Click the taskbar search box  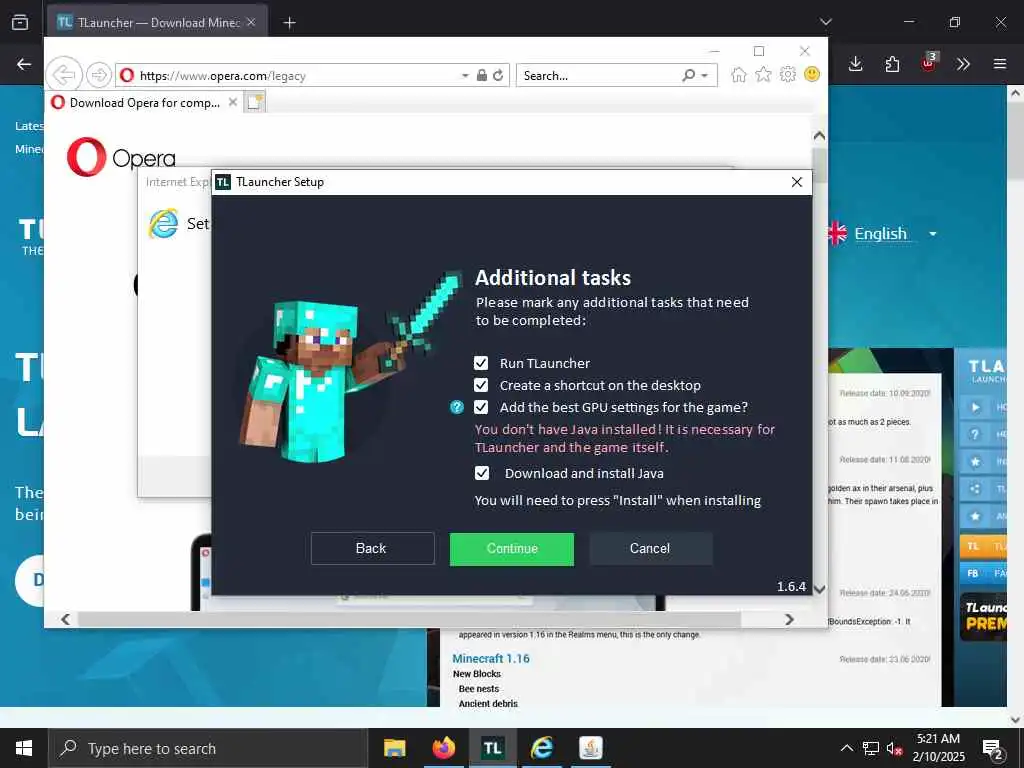(x=208, y=748)
